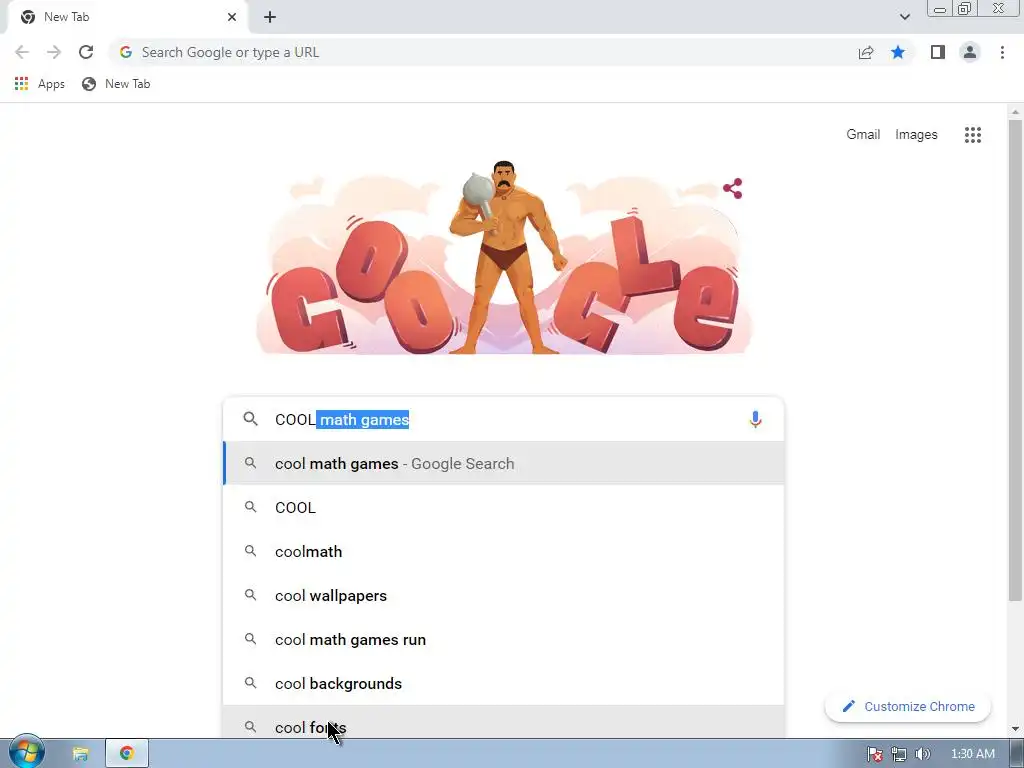The image size is (1024, 768).
Task: Click the browser back arrow
Action: [22, 52]
